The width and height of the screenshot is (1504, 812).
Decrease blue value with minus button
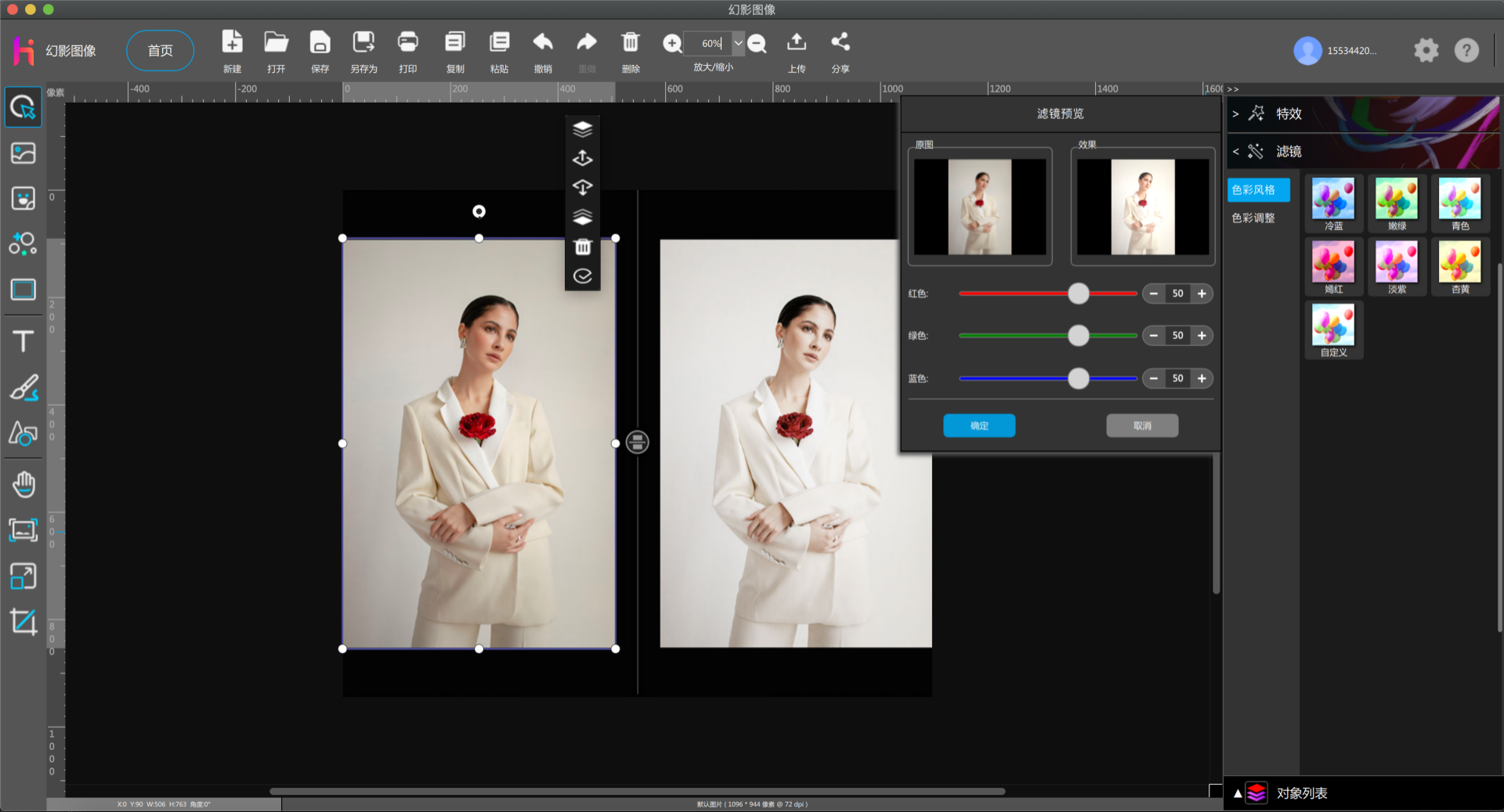pyautogui.click(x=1153, y=379)
